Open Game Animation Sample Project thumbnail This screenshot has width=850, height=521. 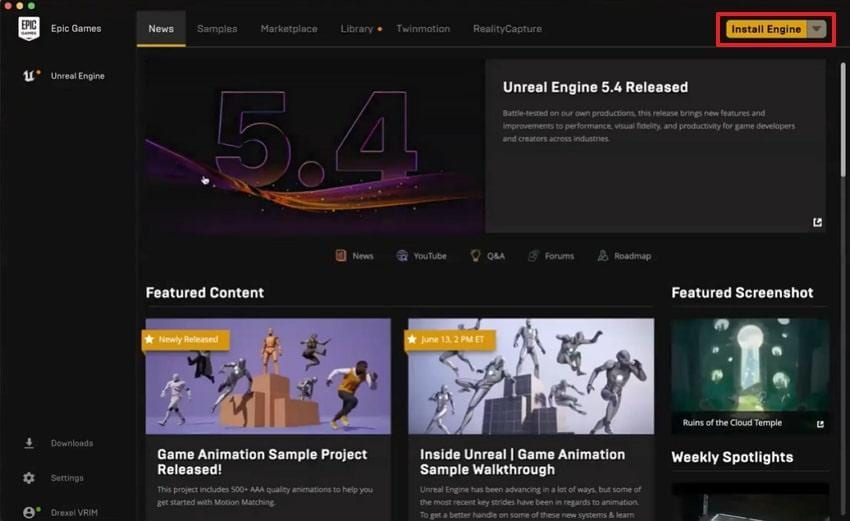tap(268, 376)
